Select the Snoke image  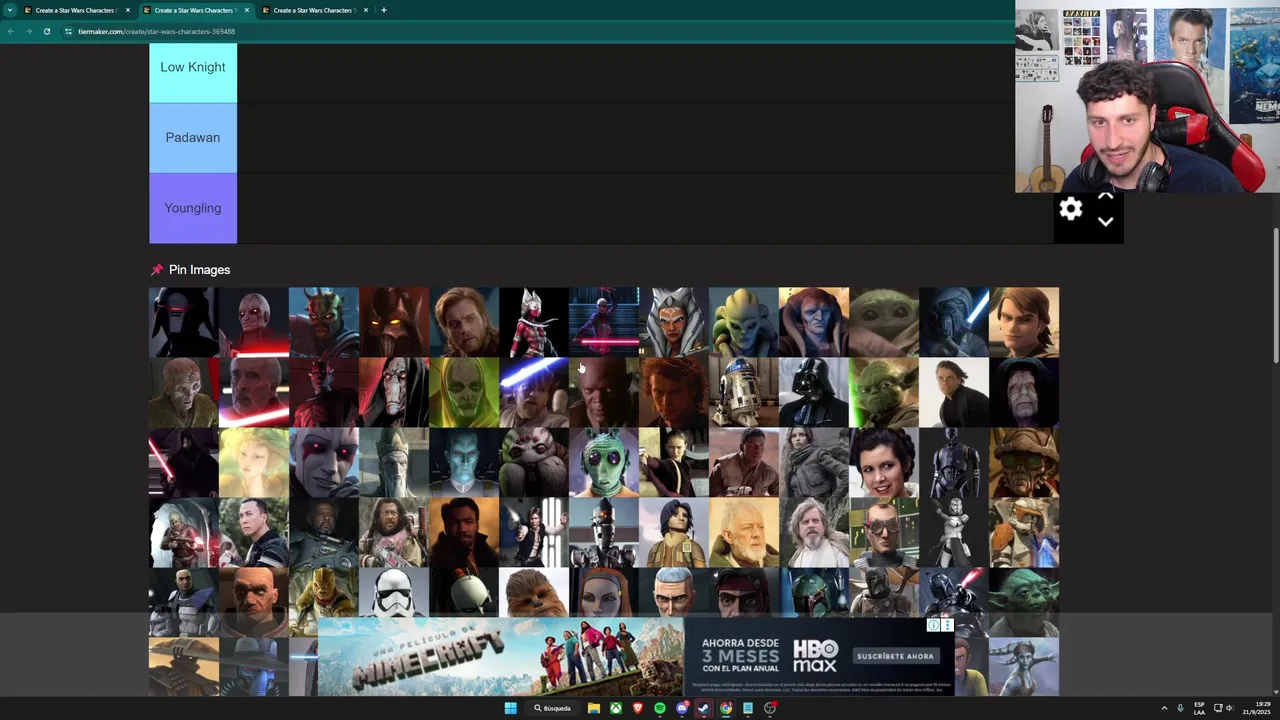184,392
